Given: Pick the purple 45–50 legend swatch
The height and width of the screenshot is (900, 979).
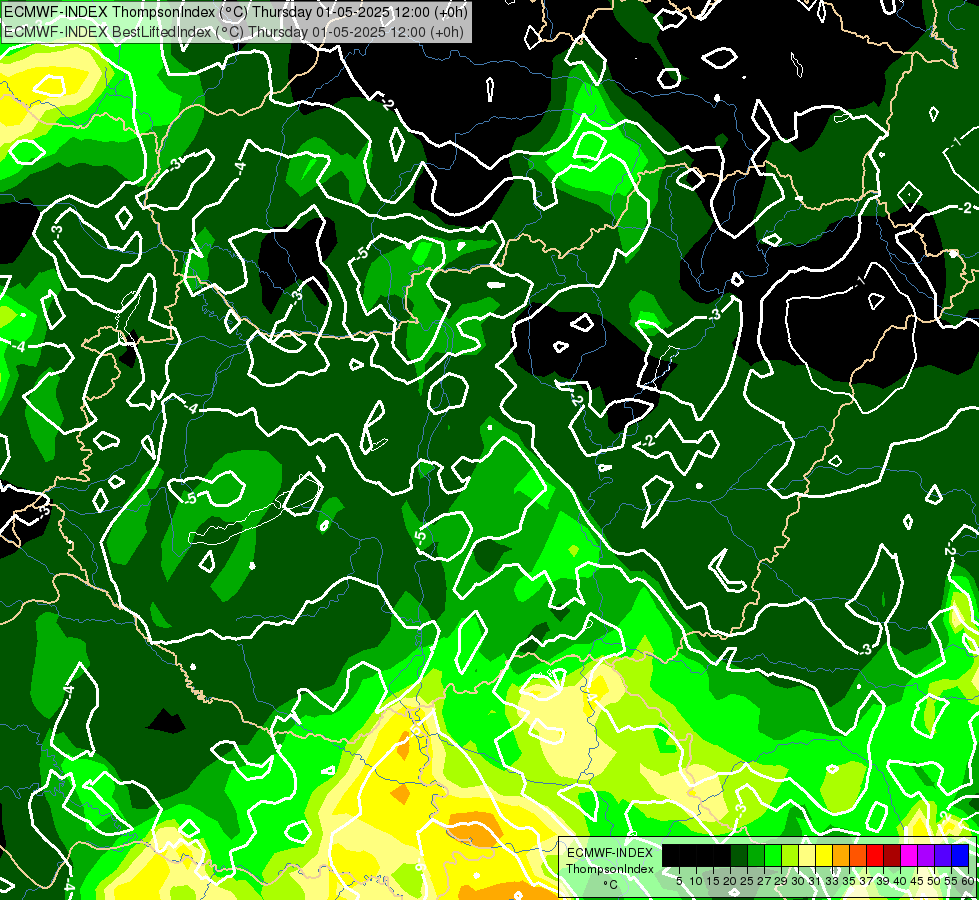Looking at the screenshot, I should [x=926, y=855].
